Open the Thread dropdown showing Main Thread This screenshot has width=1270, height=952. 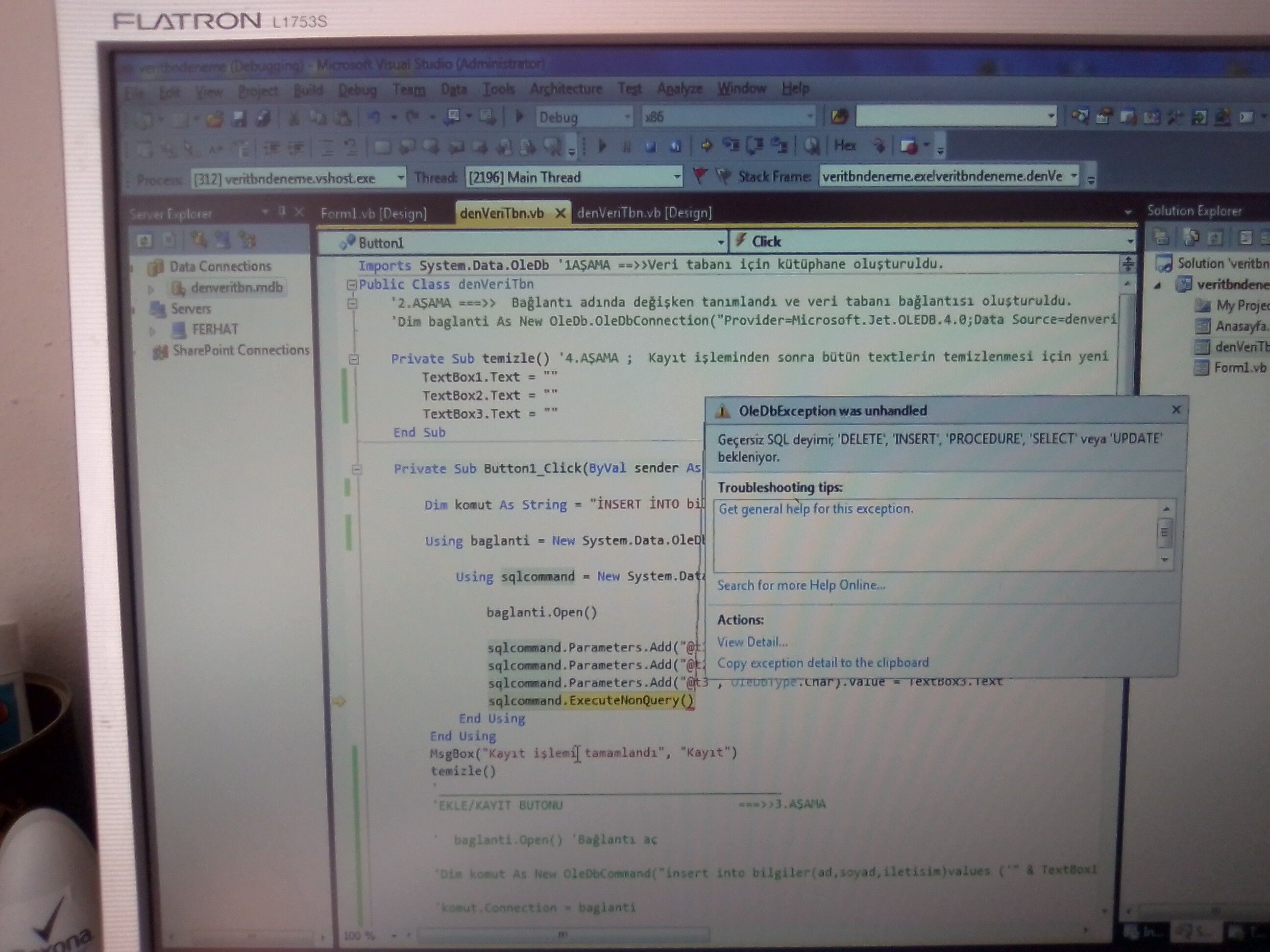coord(574,177)
